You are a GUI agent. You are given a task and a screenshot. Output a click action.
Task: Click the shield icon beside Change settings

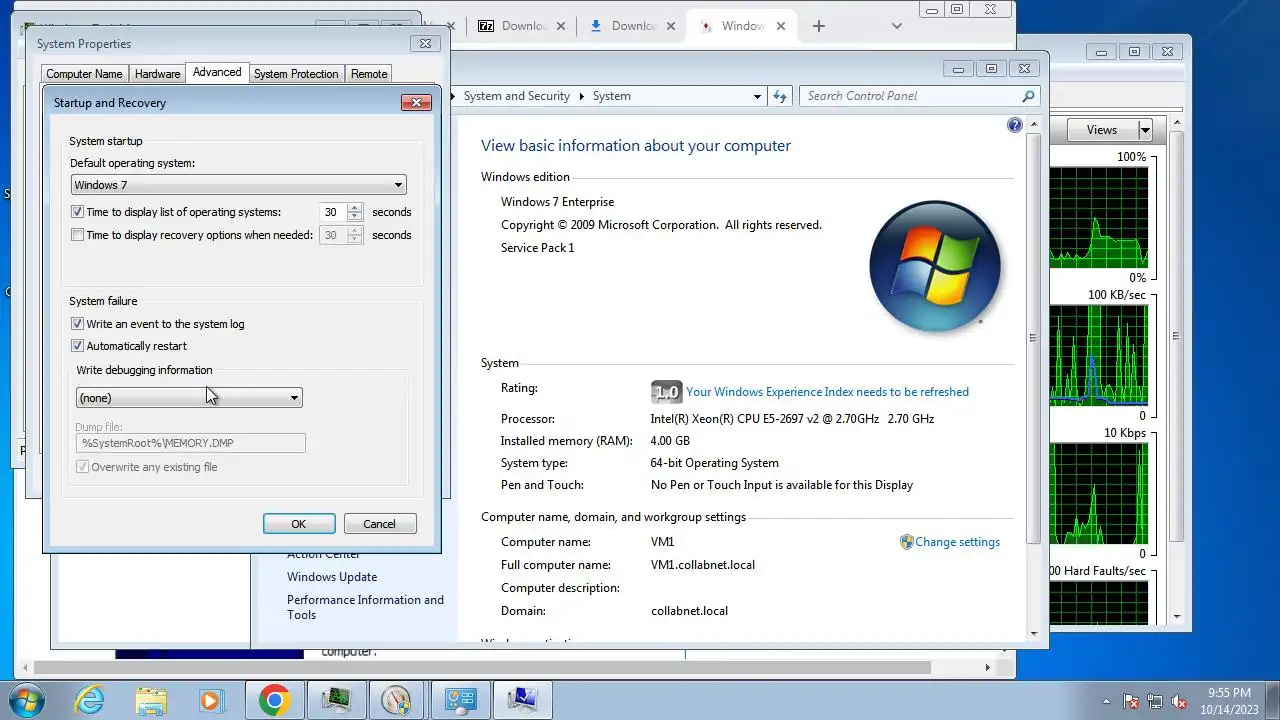point(907,542)
